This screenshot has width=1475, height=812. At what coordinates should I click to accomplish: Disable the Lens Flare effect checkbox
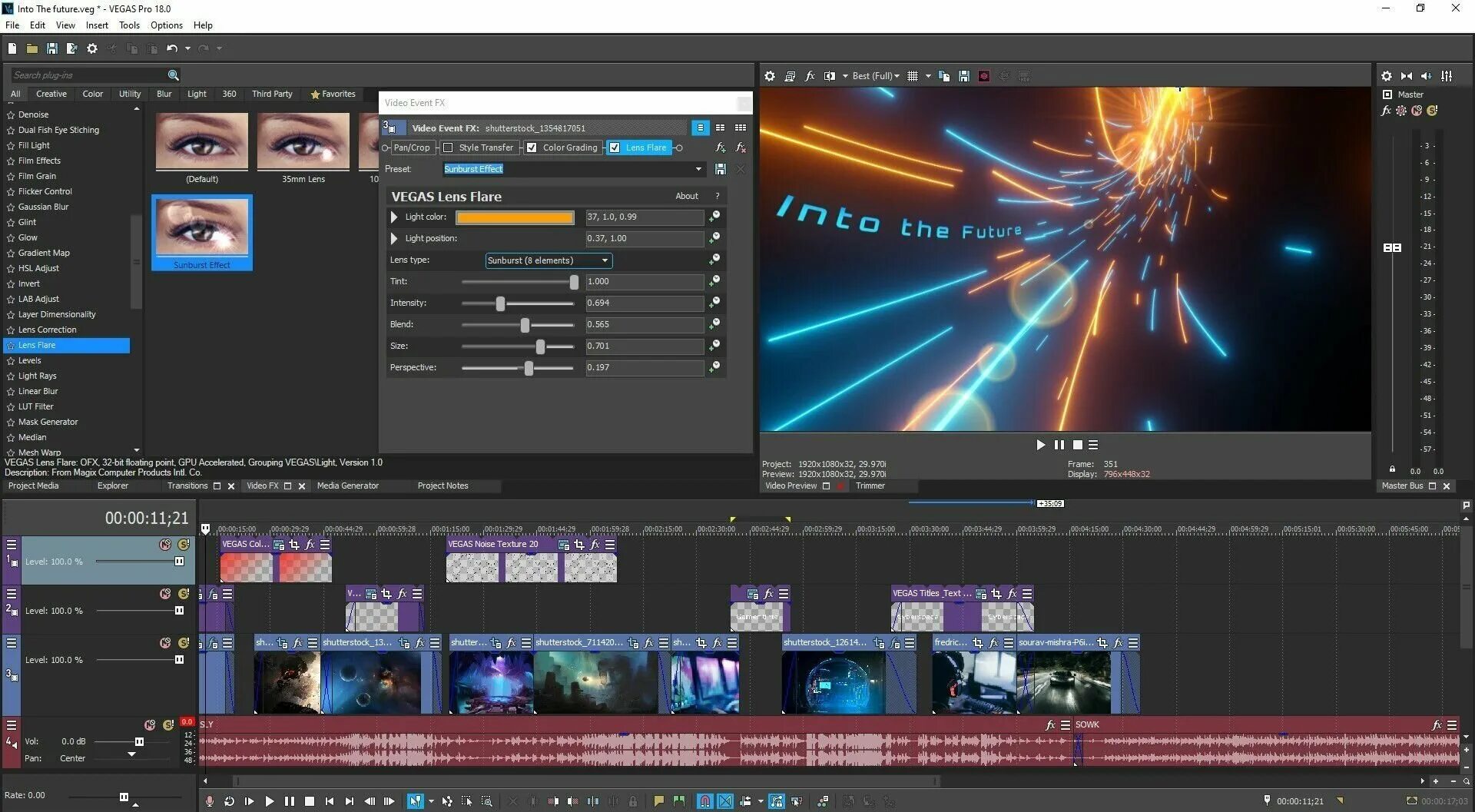click(615, 147)
